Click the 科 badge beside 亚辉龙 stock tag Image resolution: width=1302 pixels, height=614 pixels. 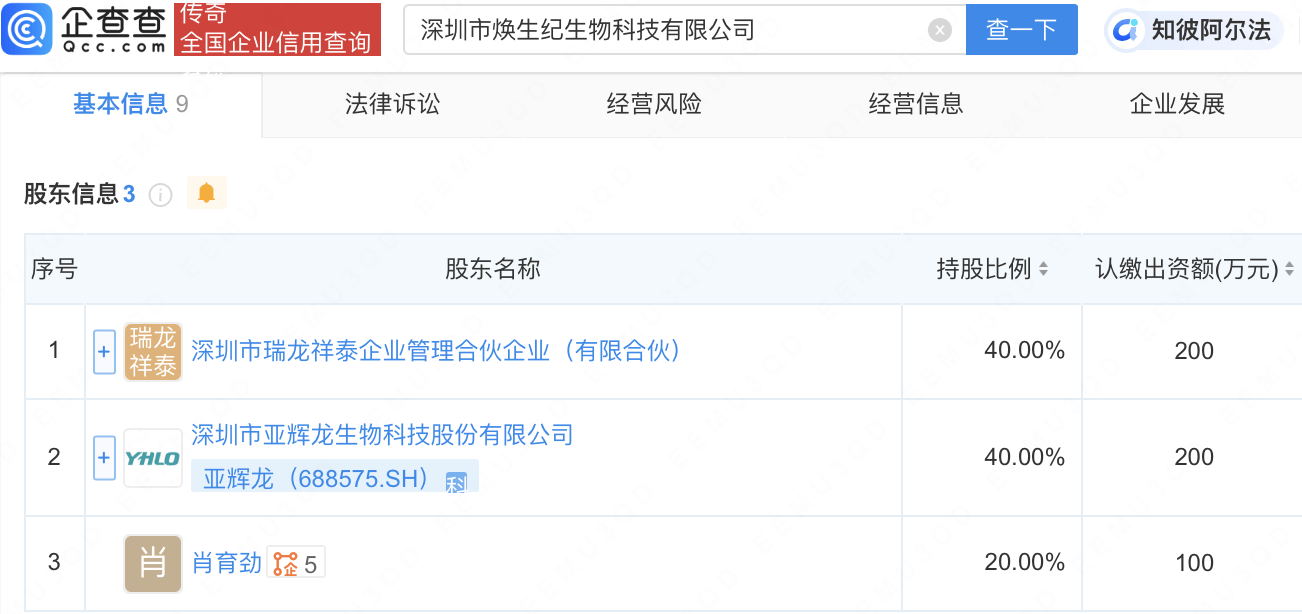(456, 482)
